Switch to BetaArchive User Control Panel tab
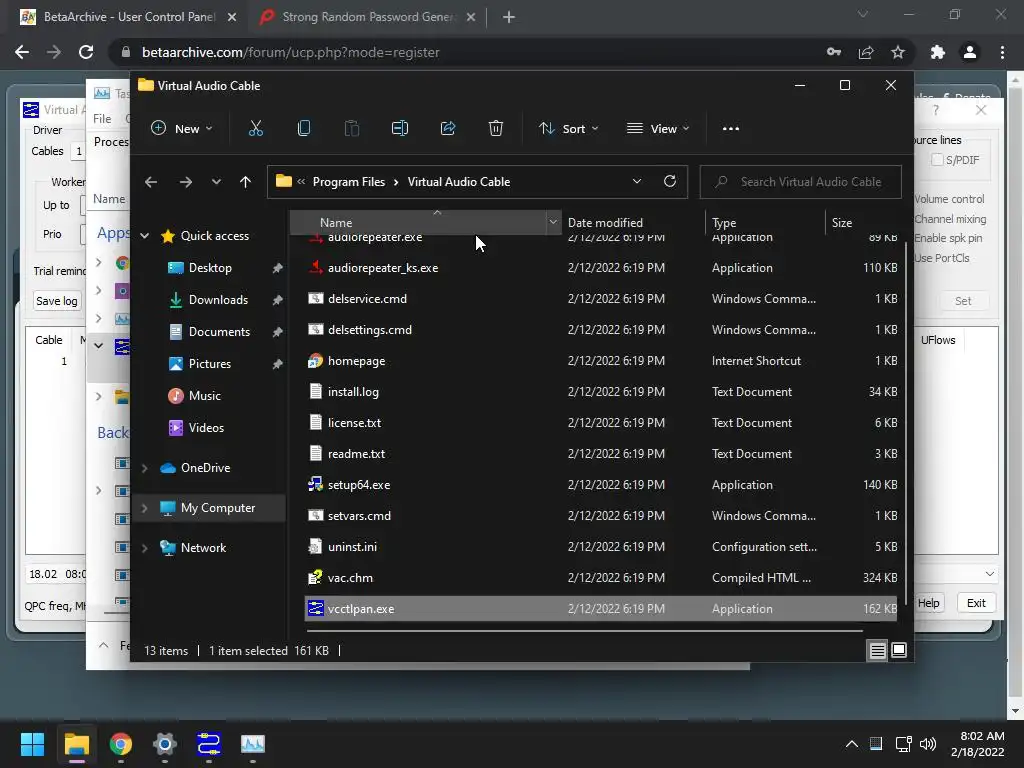This screenshot has width=1024, height=768. coord(129,17)
